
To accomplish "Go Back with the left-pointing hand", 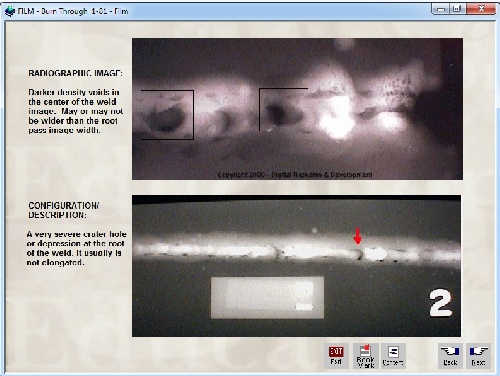I will click(x=450, y=356).
